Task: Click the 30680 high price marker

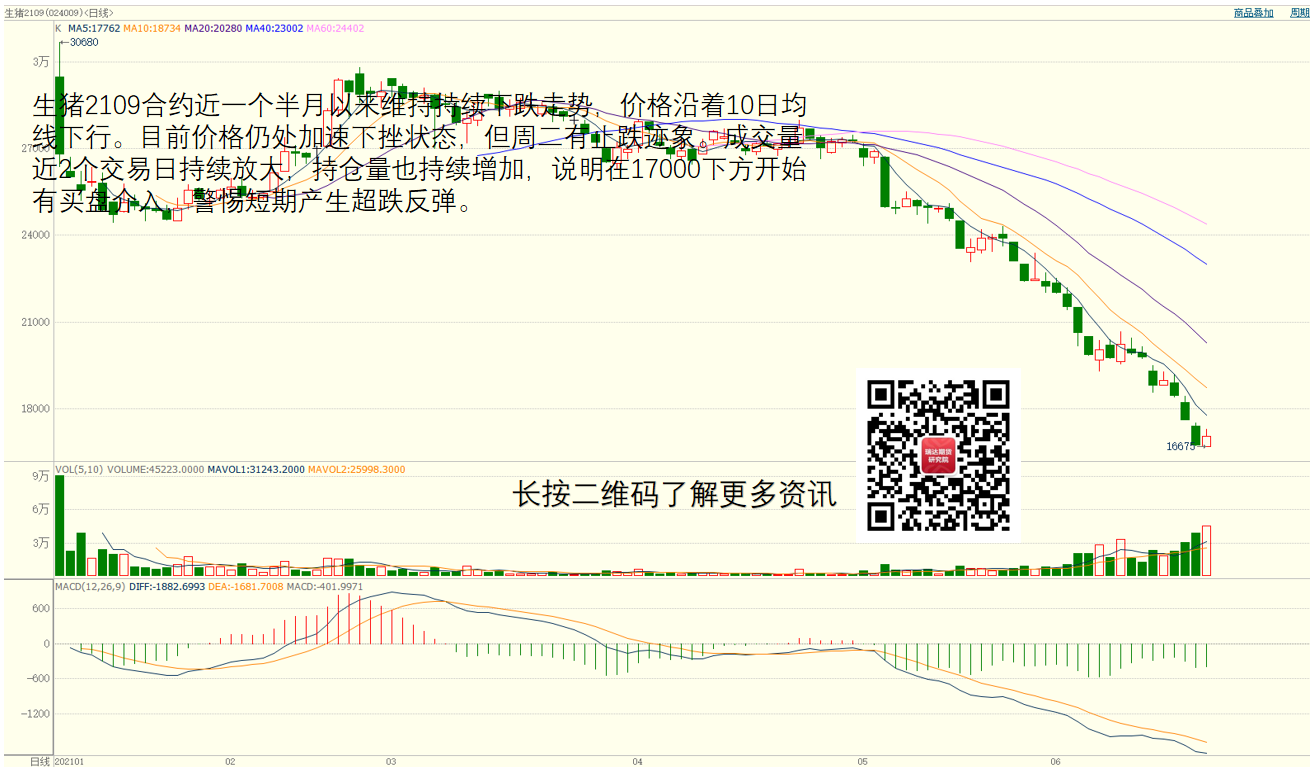Action: coord(83,42)
